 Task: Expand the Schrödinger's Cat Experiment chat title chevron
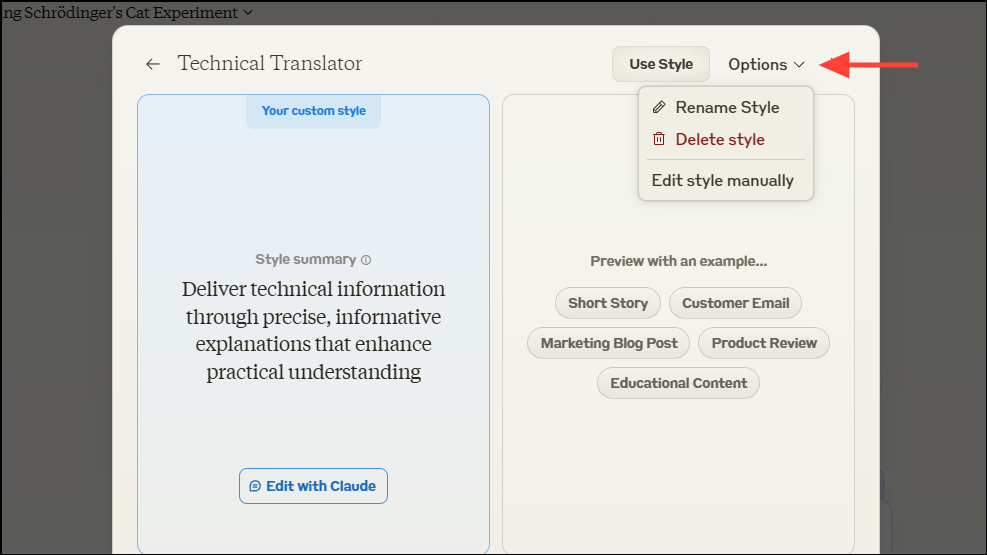pyautogui.click(x=248, y=13)
